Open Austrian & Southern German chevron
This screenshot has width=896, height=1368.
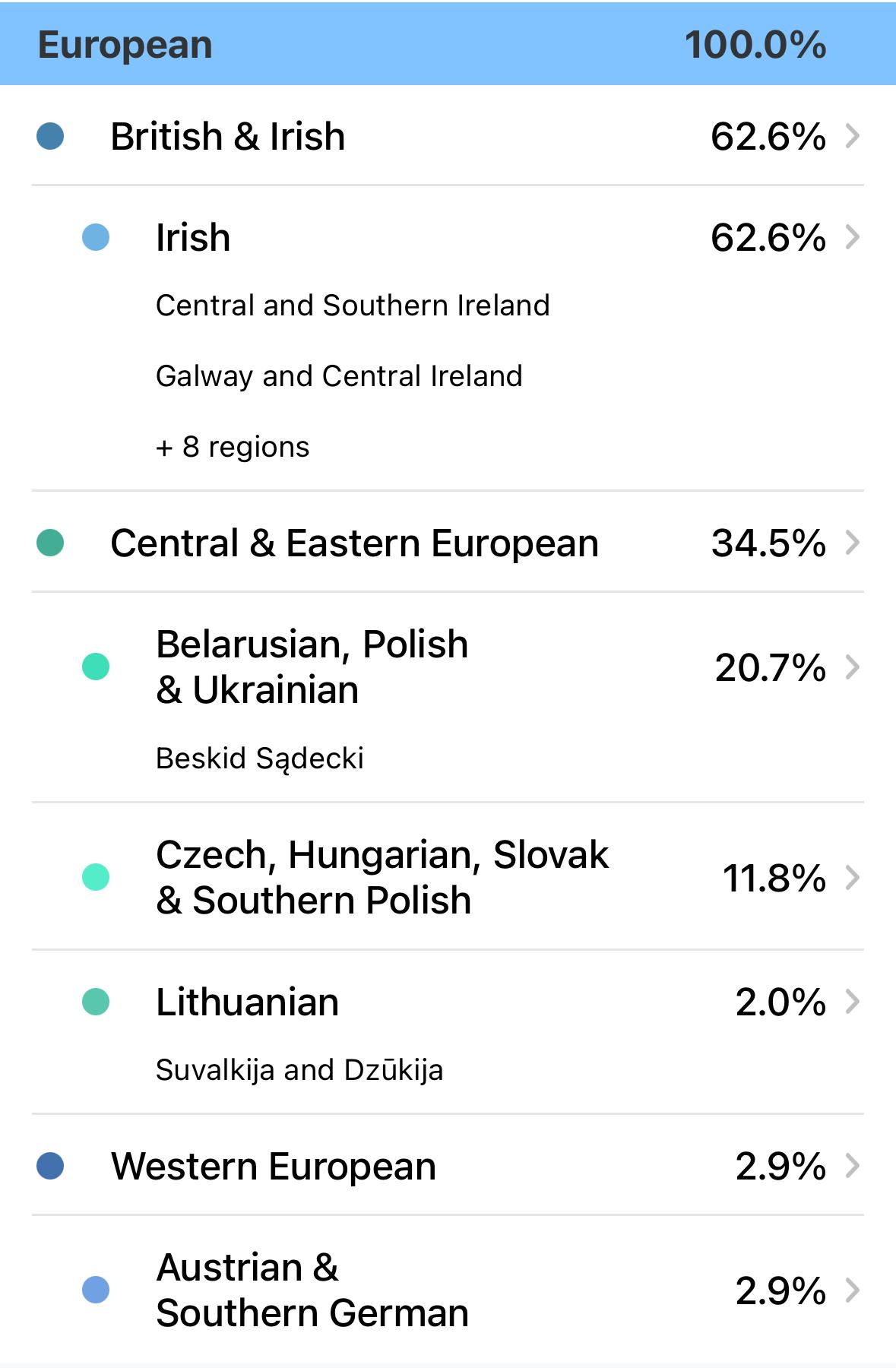click(x=853, y=1290)
